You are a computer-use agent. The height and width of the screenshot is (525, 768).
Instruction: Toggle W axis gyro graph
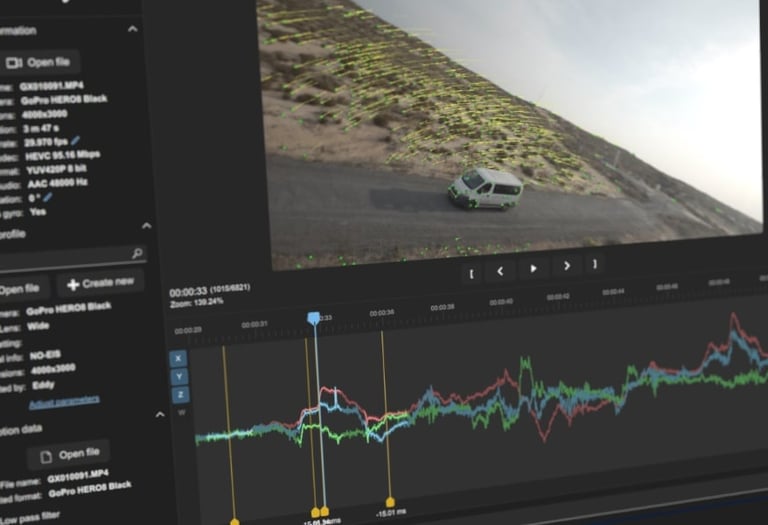coord(182,412)
